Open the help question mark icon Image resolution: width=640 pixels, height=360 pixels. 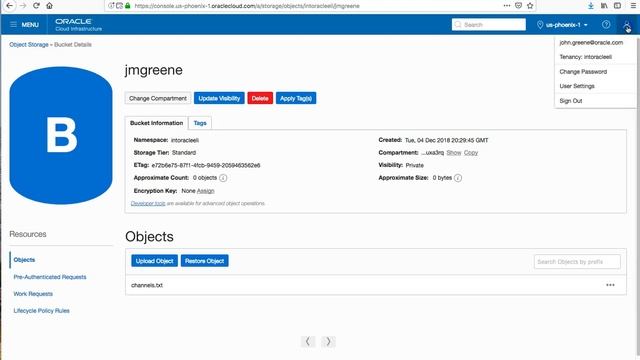click(606, 24)
